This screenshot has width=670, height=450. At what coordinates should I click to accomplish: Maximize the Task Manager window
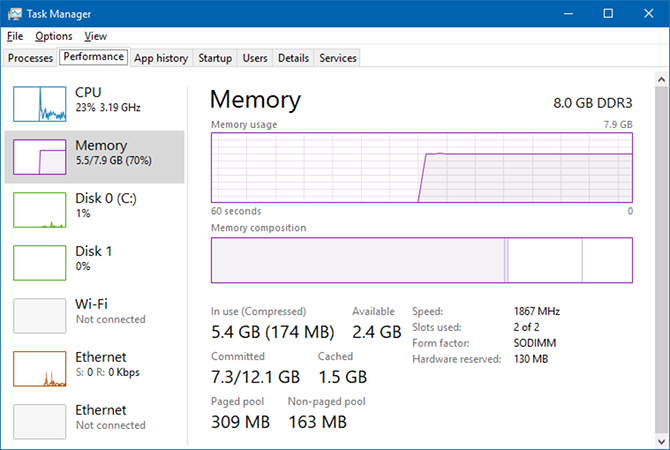(608, 14)
